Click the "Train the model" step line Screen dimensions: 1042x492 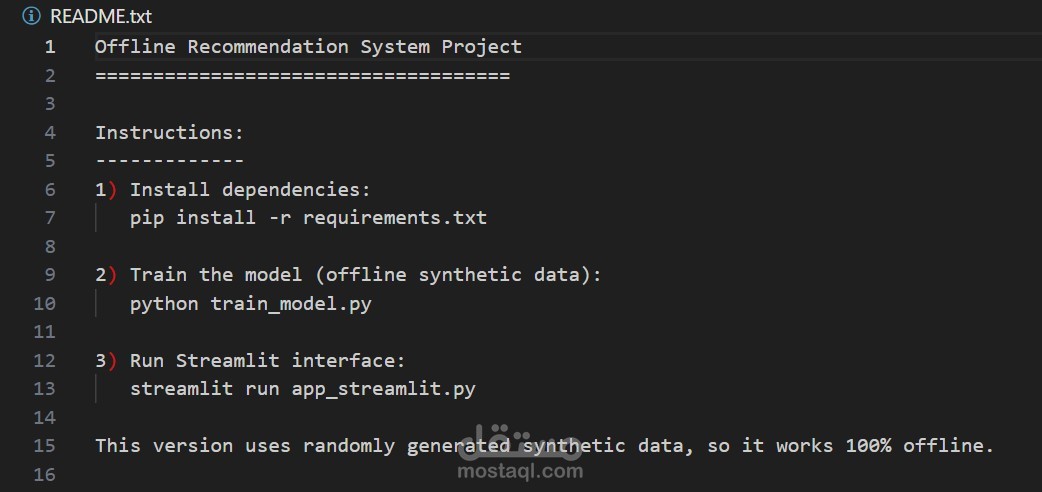tap(365, 275)
